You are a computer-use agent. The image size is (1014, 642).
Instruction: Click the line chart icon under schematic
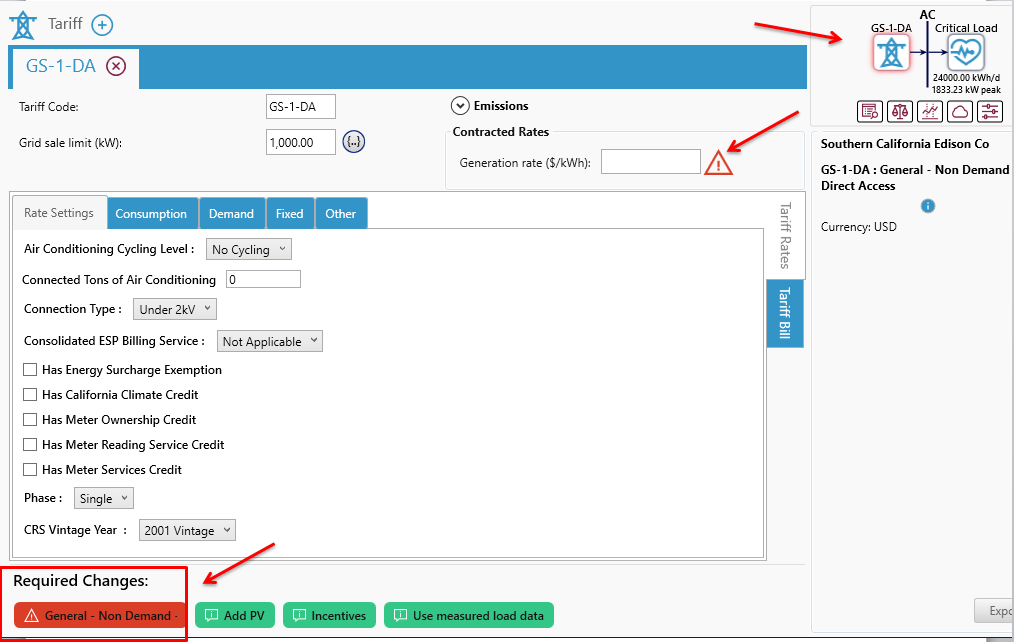tap(930, 111)
